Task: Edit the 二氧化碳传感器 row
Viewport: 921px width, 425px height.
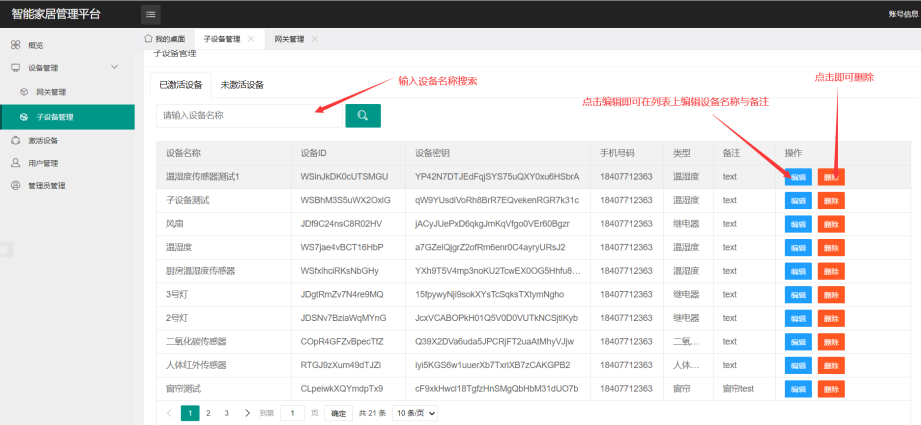Action: point(798,342)
